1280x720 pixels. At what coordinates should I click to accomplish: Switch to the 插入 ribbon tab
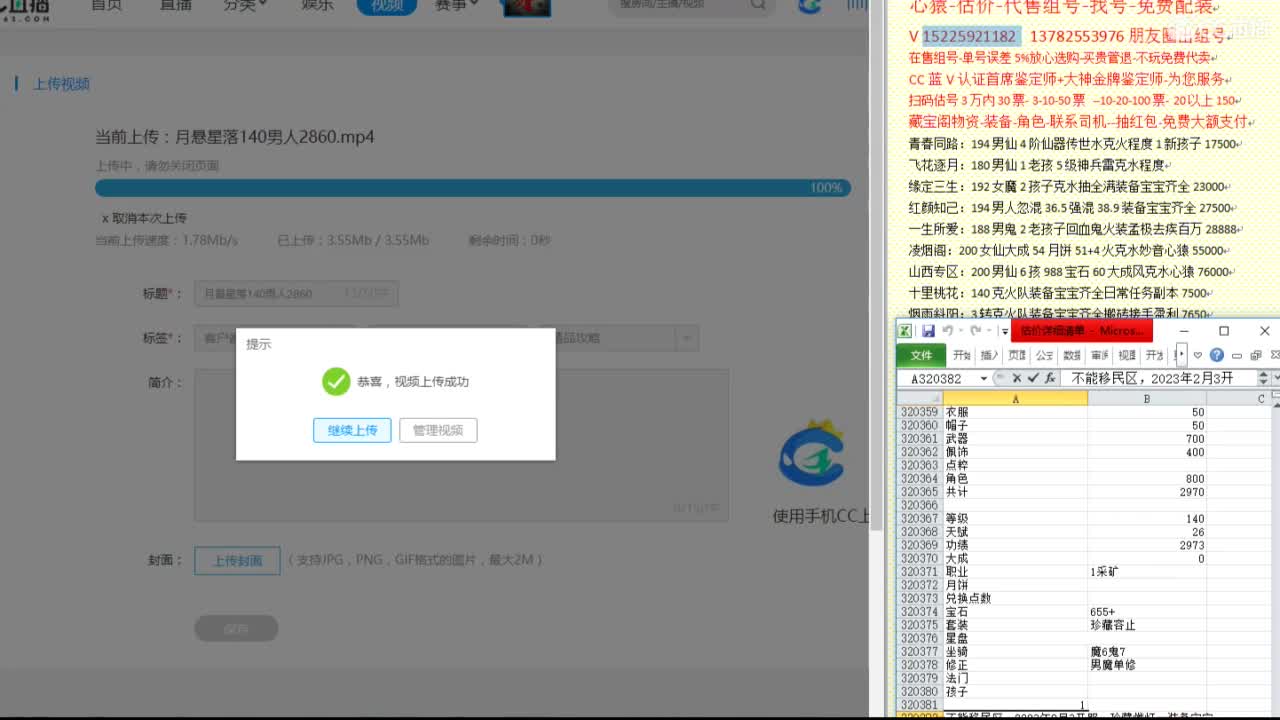[x=989, y=355]
